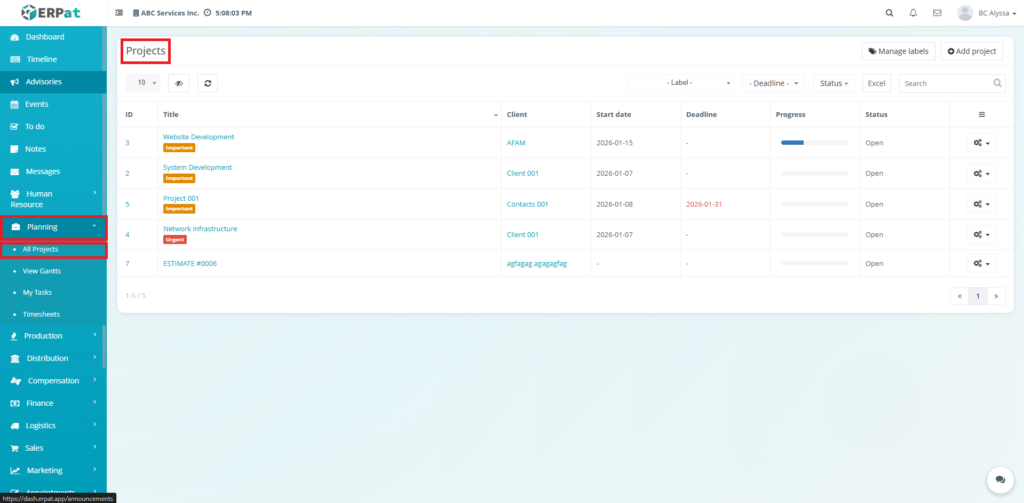The width and height of the screenshot is (1024, 503).
Task: Open gear actions for Website Development row
Action: pos(980,143)
